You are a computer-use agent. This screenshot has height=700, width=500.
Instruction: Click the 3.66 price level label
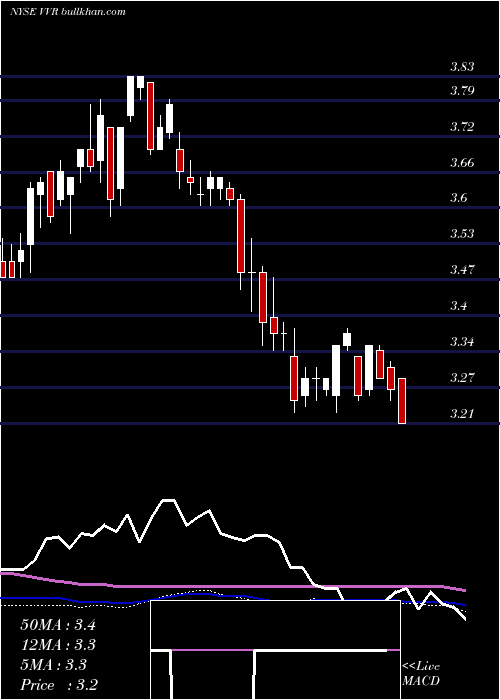pyautogui.click(x=462, y=162)
